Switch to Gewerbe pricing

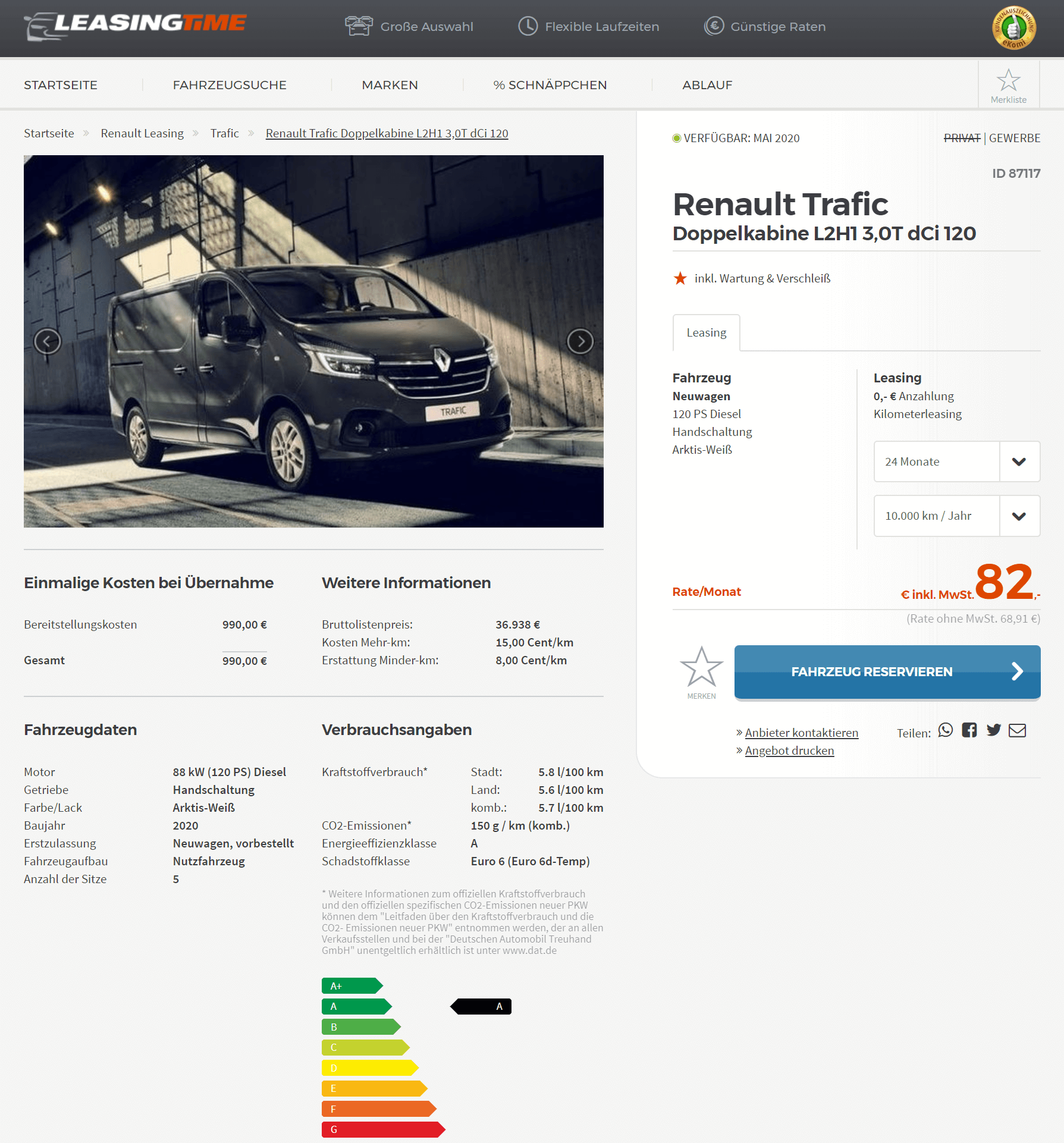[x=1015, y=138]
